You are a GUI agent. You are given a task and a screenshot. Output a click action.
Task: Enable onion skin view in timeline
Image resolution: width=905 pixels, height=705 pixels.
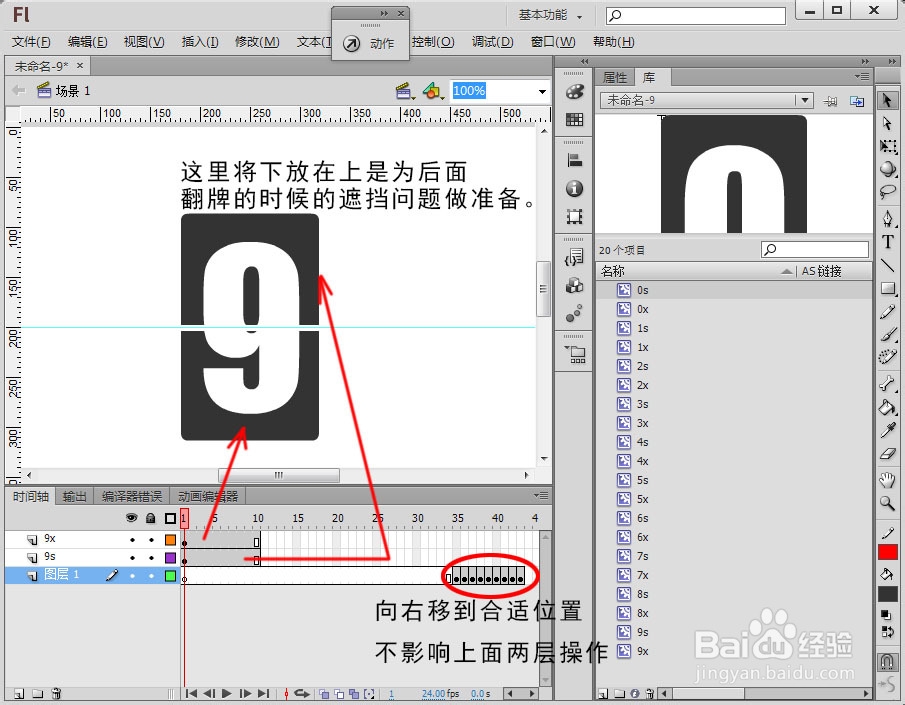click(325, 693)
